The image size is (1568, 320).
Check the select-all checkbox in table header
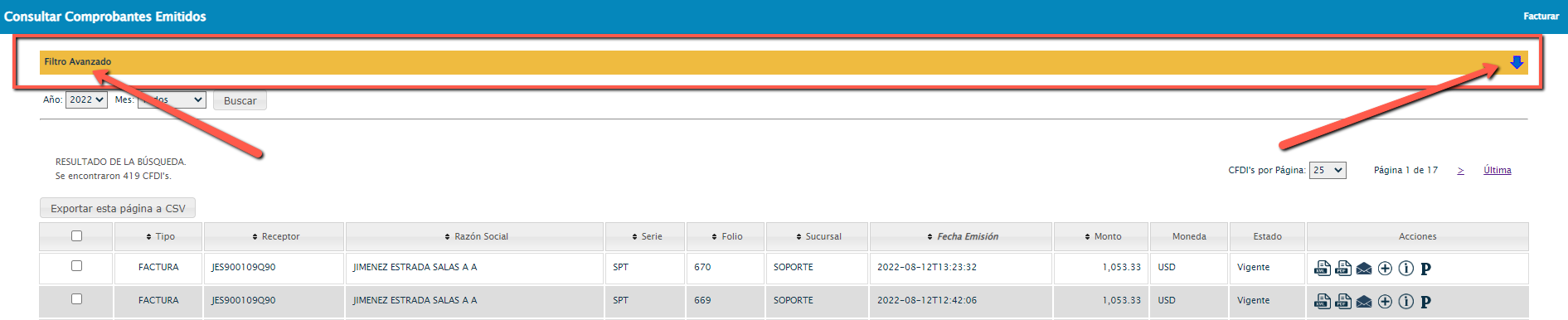click(76, 236)
